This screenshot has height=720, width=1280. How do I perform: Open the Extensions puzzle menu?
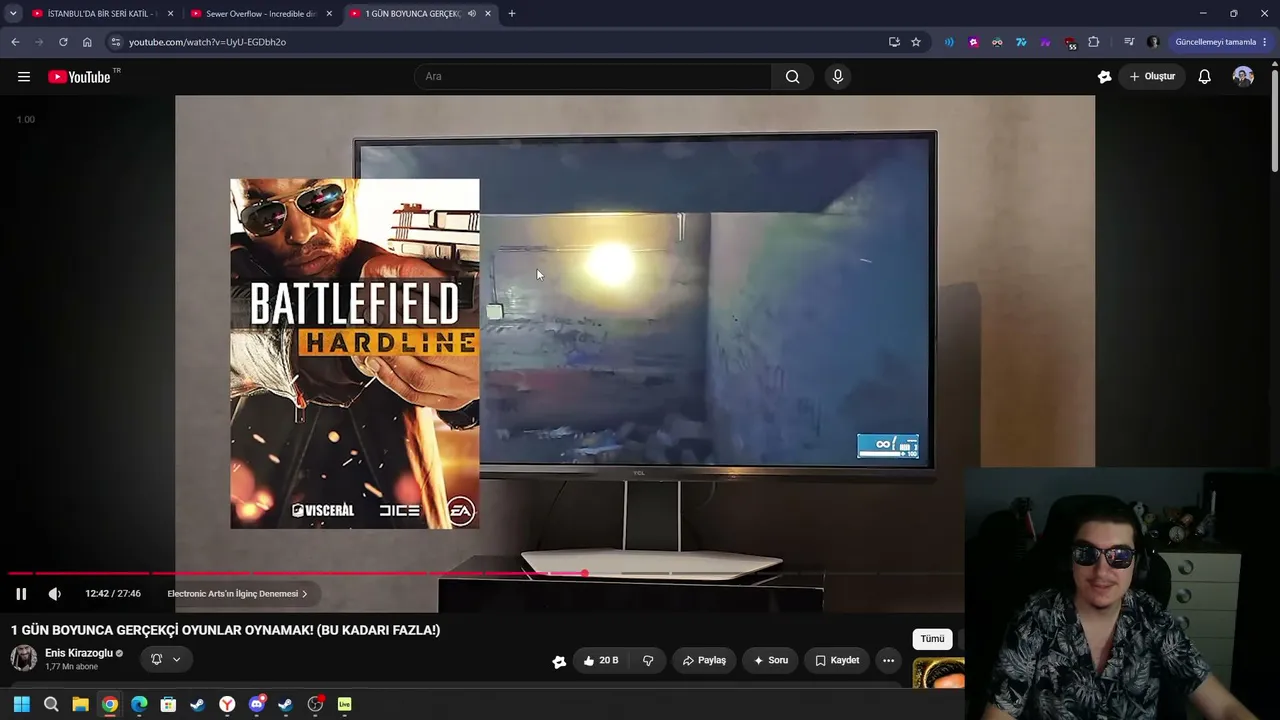pyautogui.click(x=1094, y=42)
